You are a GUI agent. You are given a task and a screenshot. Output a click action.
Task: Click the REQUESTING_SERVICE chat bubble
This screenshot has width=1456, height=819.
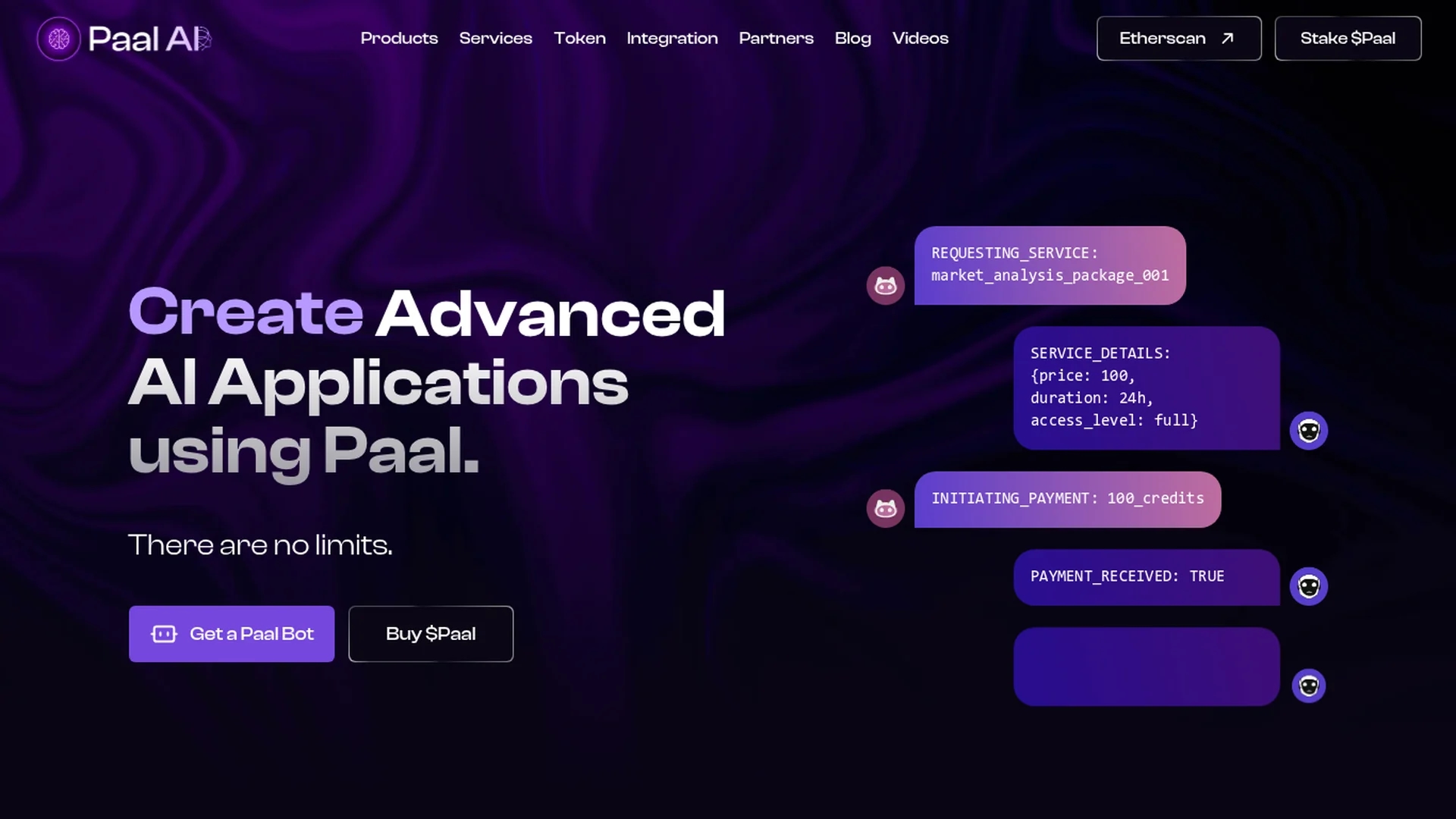(1050, 265)
